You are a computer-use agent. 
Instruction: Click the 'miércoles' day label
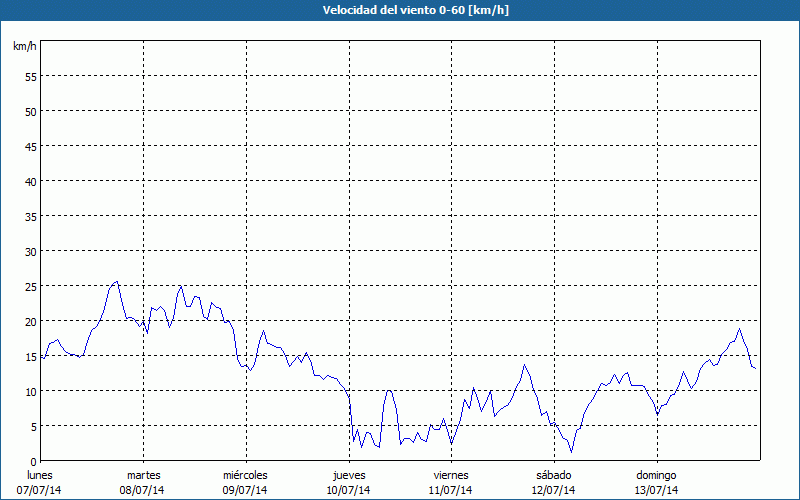tap(245, 475)
